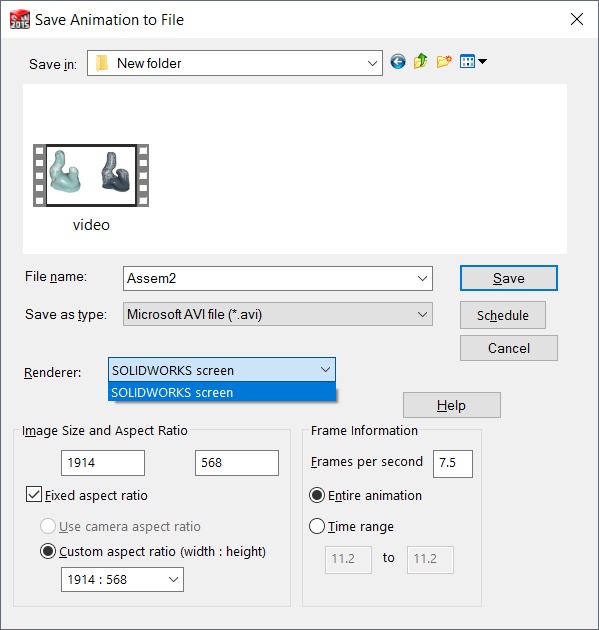Viewport: 599px width, 630px height.
Task: Select Custom aspect ratio radio button
Action: [48, 551]
